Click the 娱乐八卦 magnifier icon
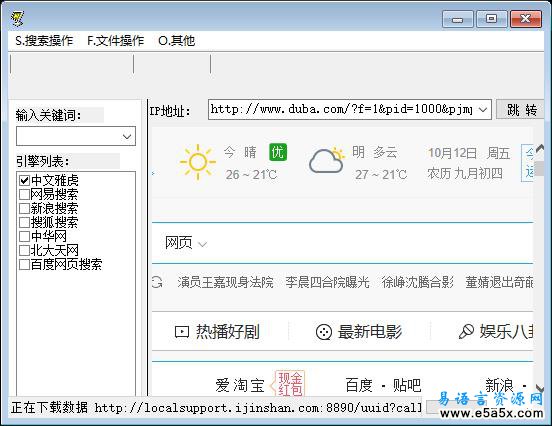This screenshot has height=426, width=552. click(x=466, y=331)
